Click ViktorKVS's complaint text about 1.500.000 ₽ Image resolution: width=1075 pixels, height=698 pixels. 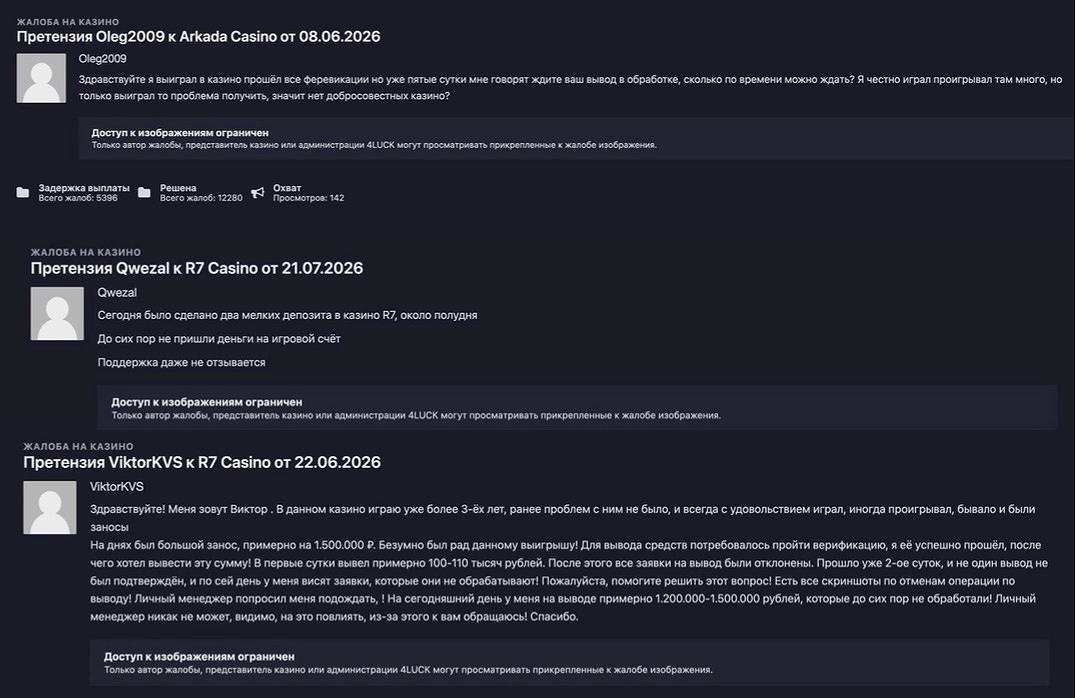569,581
